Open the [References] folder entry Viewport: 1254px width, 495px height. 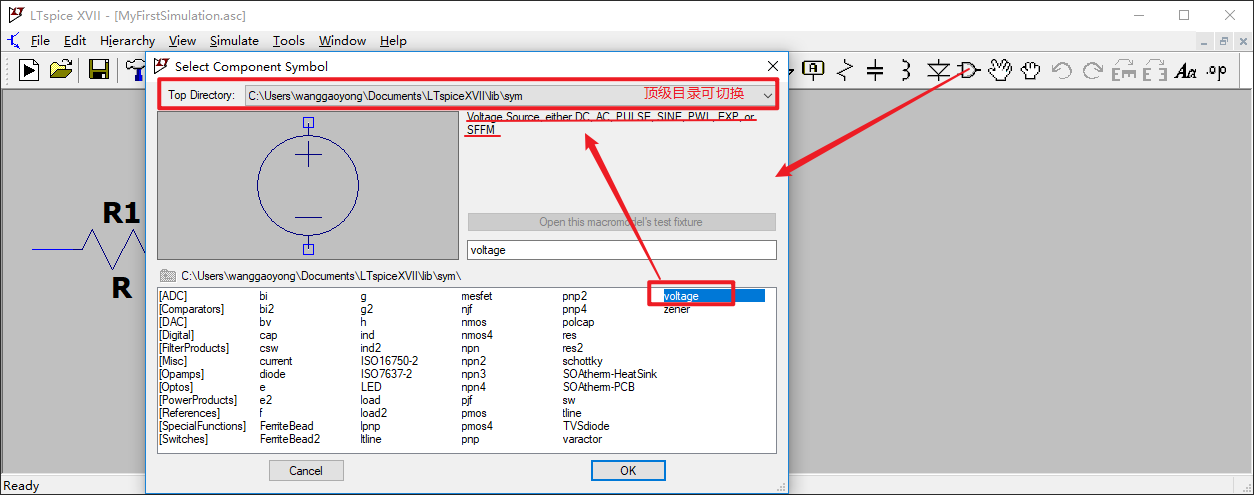point(189,413)
